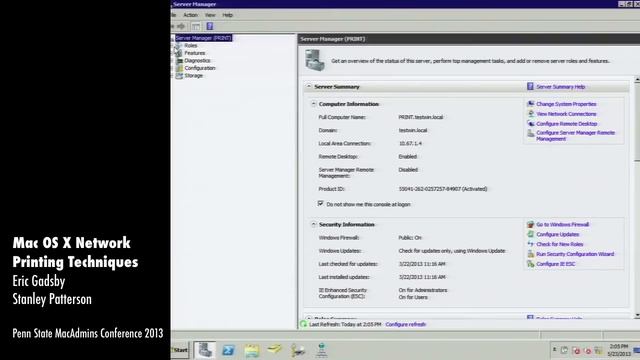
Task: Click Configure refresh link
Action: coord(405,324)
